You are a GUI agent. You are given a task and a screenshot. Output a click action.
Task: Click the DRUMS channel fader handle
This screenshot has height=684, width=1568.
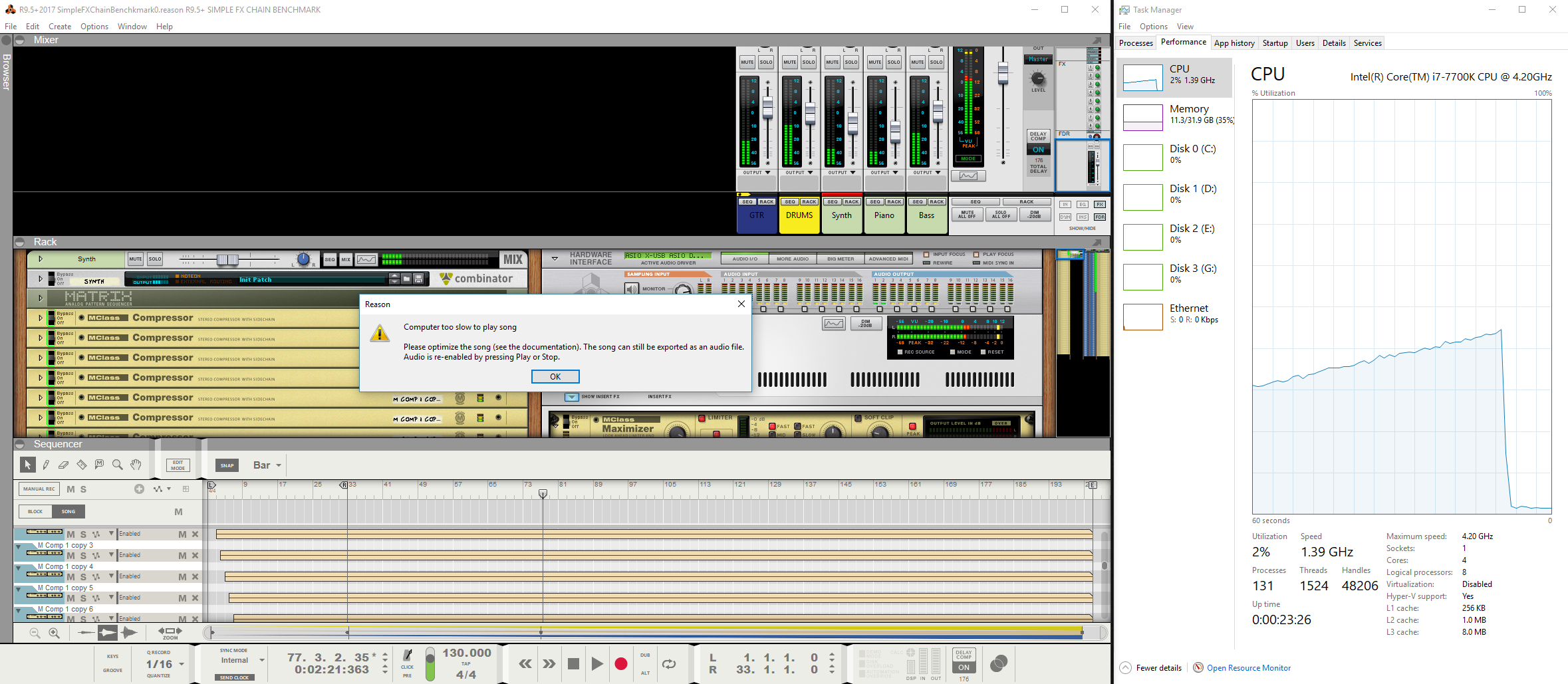tap(810, 114)
